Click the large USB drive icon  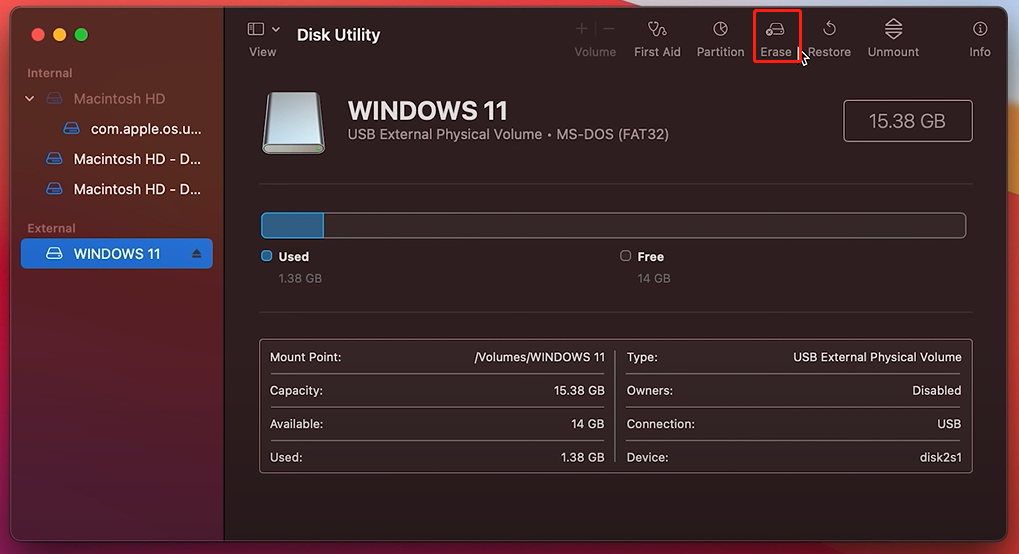293,123
